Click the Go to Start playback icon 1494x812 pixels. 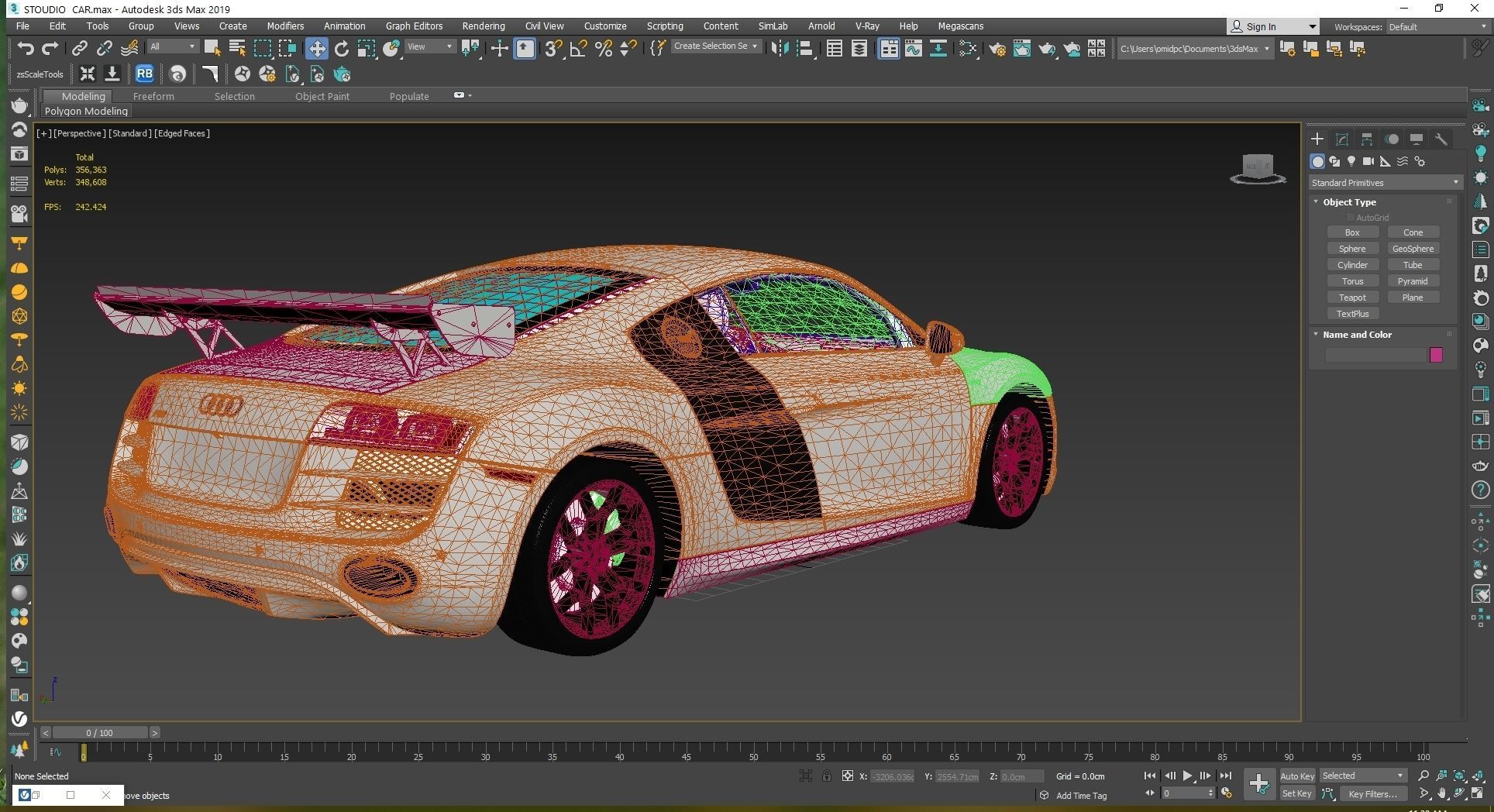pos(1150,776)
